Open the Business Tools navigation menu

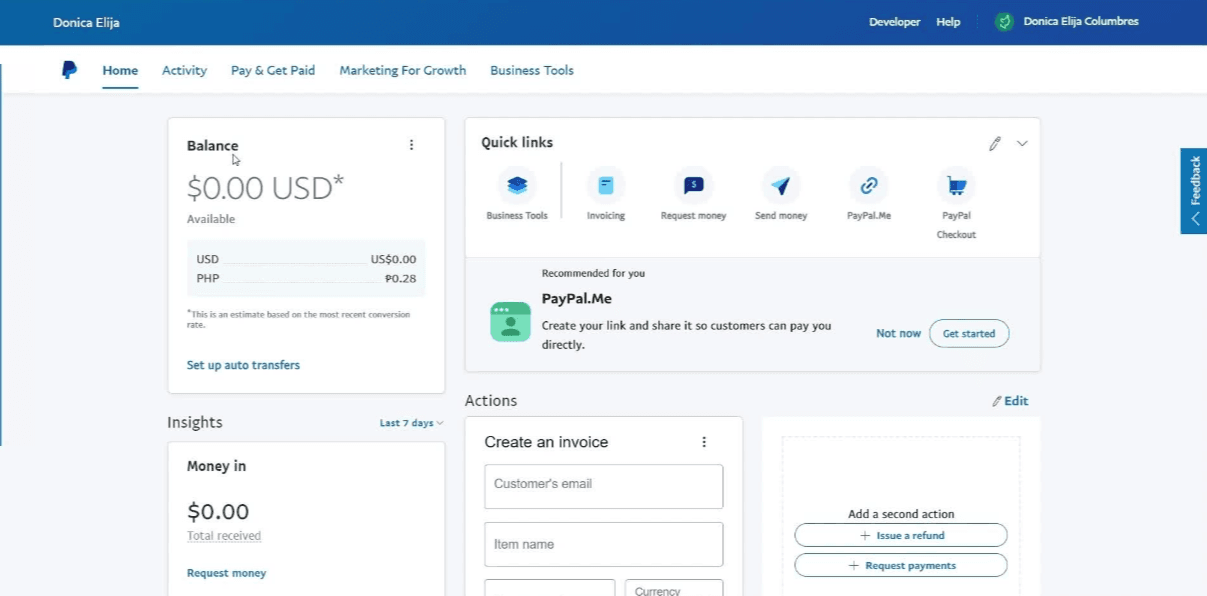pyautogui.click(x=532, y=71)
